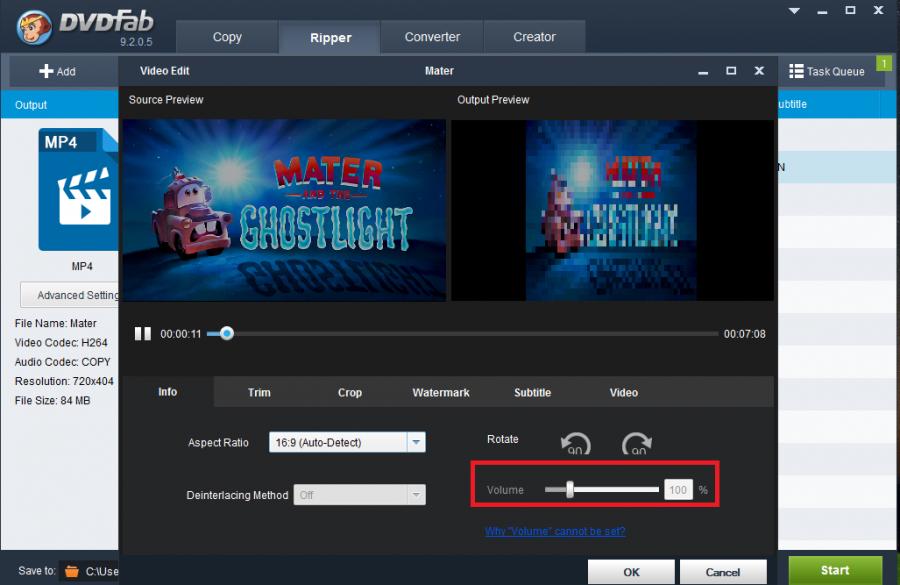Click OK to confirm video edits

coord(631,572)
